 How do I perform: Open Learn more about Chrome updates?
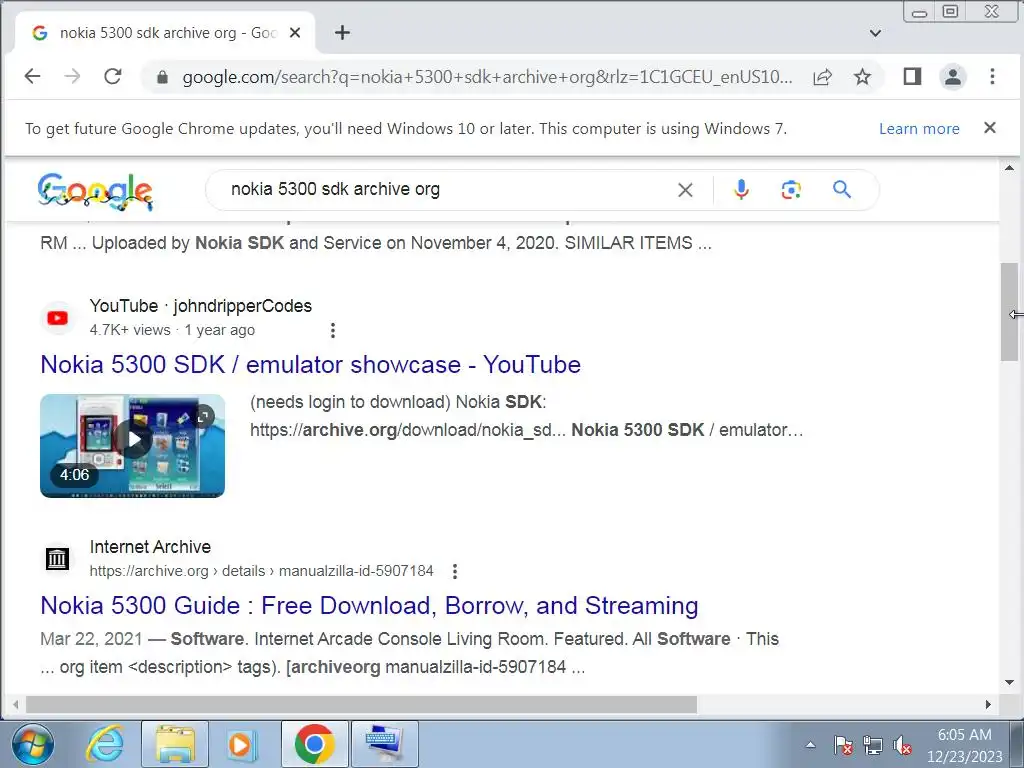[919, 129]
